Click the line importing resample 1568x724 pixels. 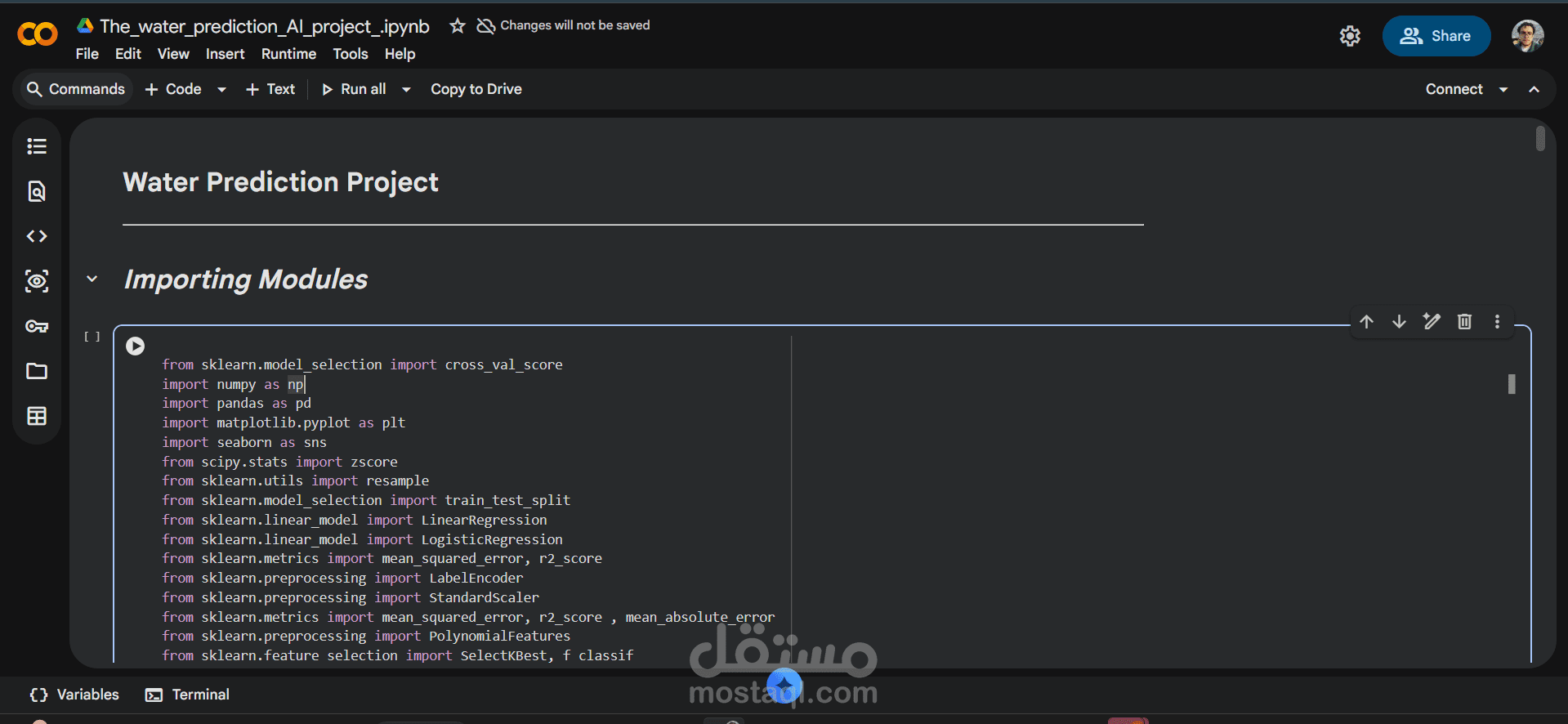295,480
